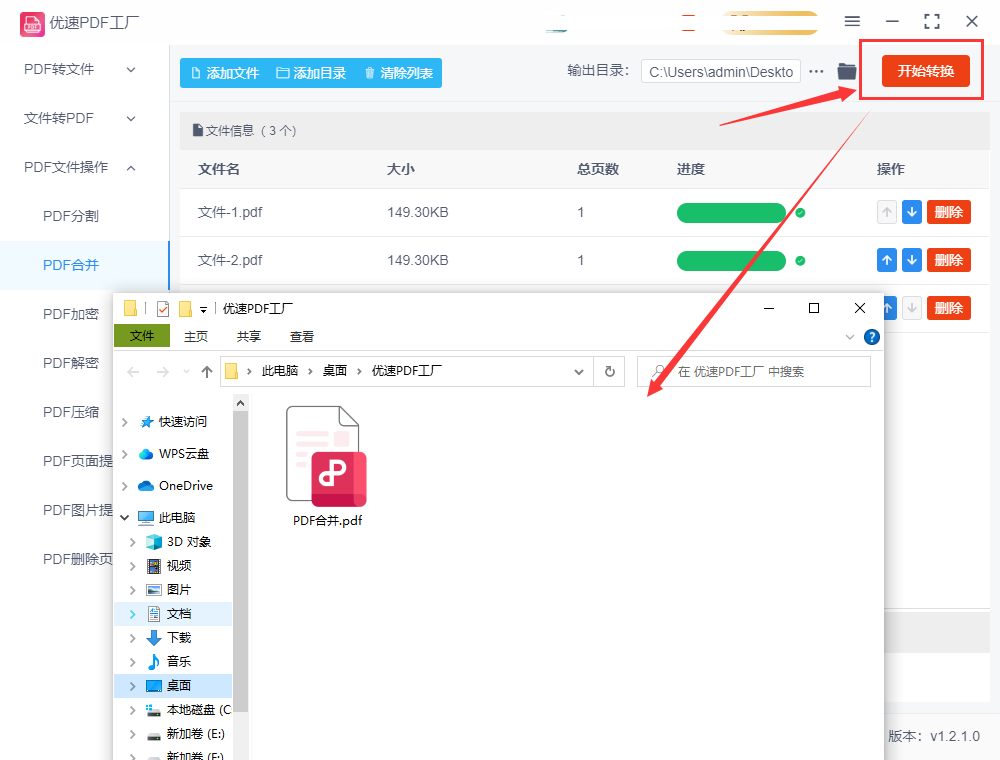Select 本地磁盘 (C in the navigation pane
The width and height of the screenshot is (1000, 760).
coord(198,710)
